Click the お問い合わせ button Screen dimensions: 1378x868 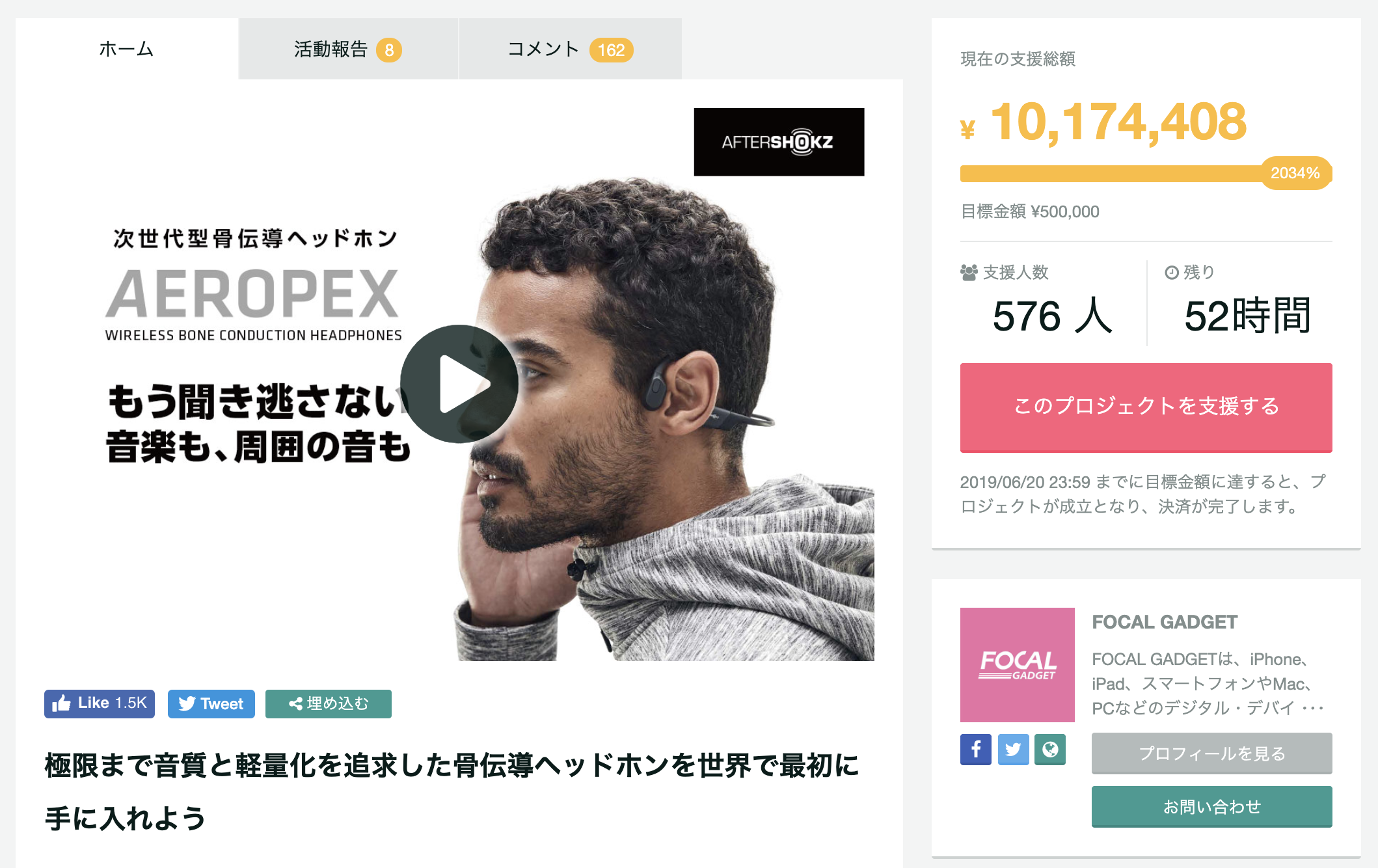coord(1211,807)
